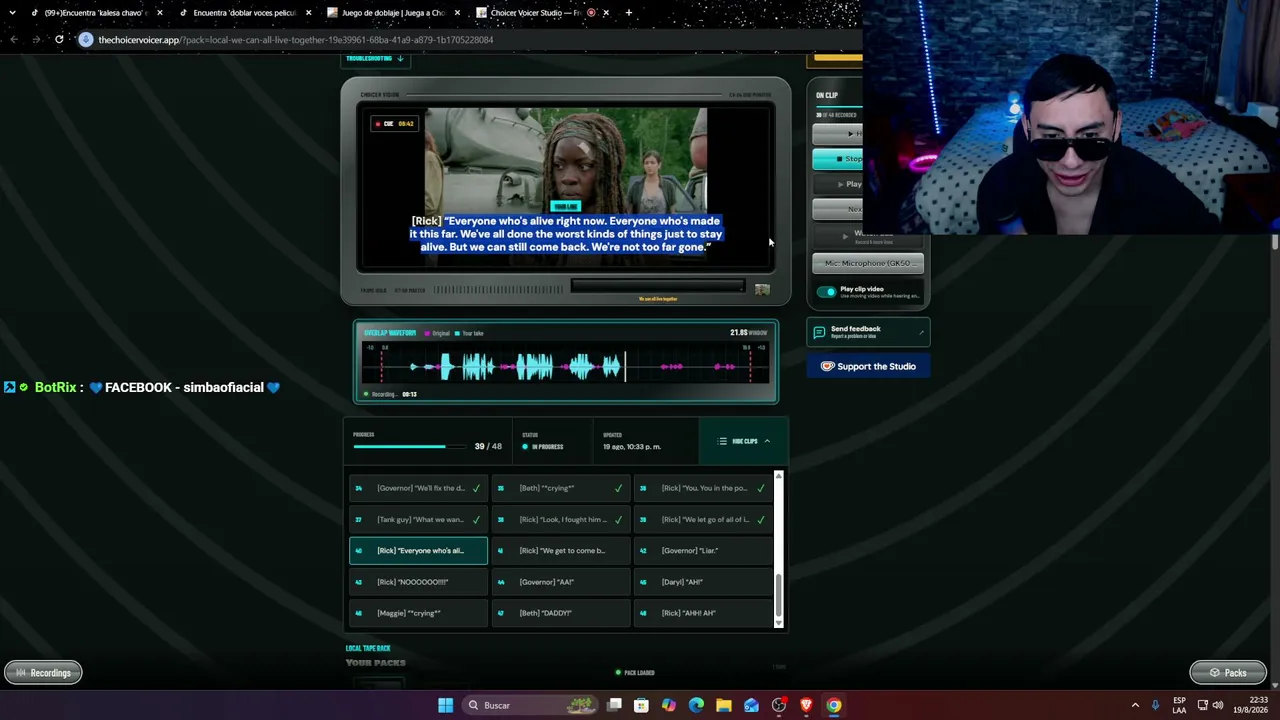This screenshot has height=720, width=1280.
Task: Open Copilot from the taskbar
Action: (669, 705)
